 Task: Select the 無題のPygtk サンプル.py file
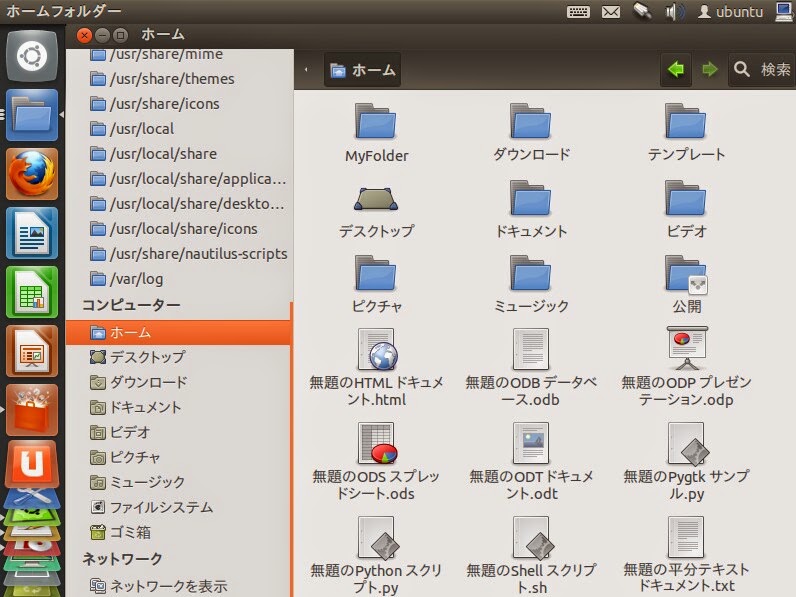coord(688,444)
